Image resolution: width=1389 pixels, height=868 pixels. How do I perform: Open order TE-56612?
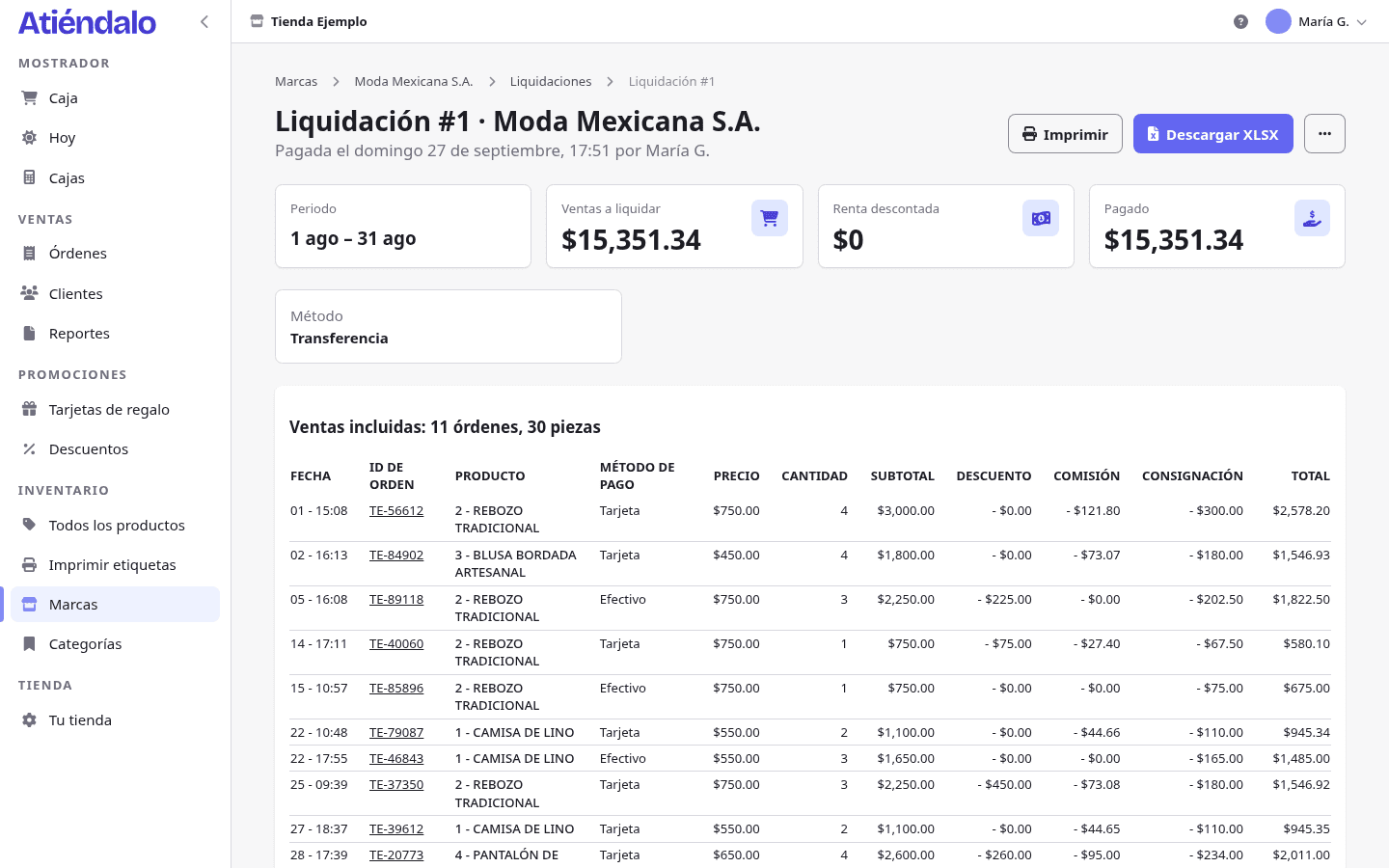[x=396, y=510]
